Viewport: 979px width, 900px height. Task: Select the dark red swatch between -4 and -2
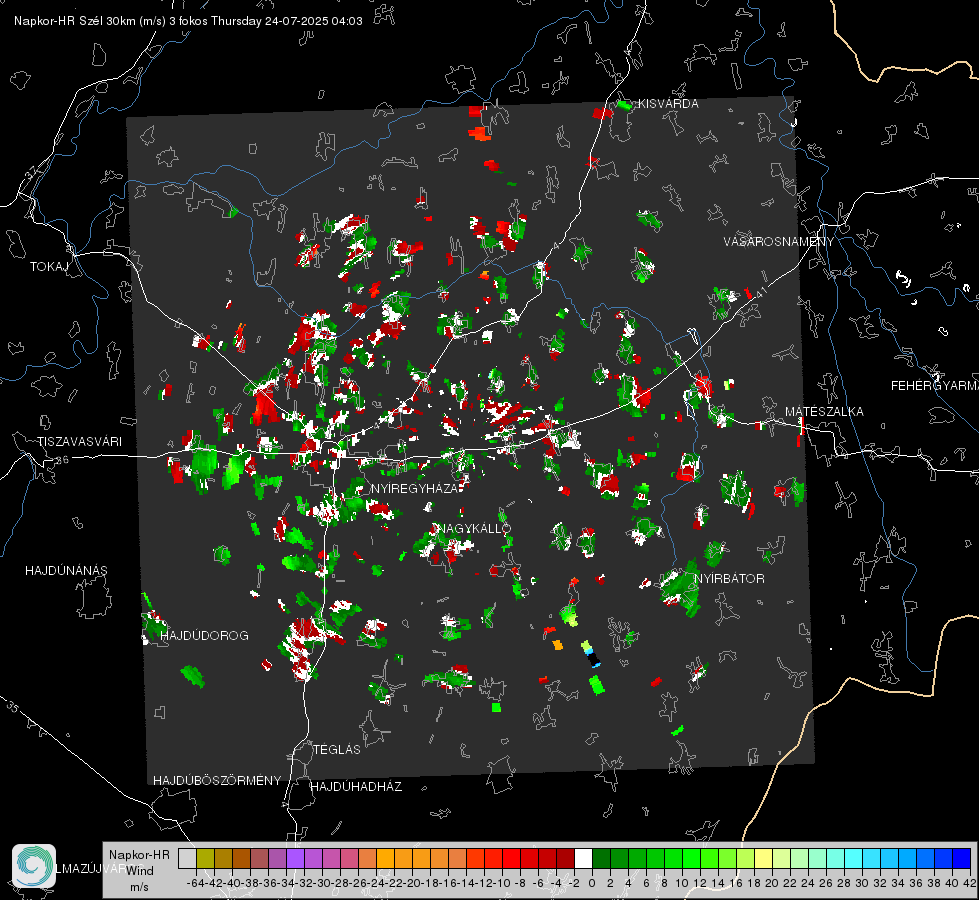pyautogui.click(x=565, y=858)
